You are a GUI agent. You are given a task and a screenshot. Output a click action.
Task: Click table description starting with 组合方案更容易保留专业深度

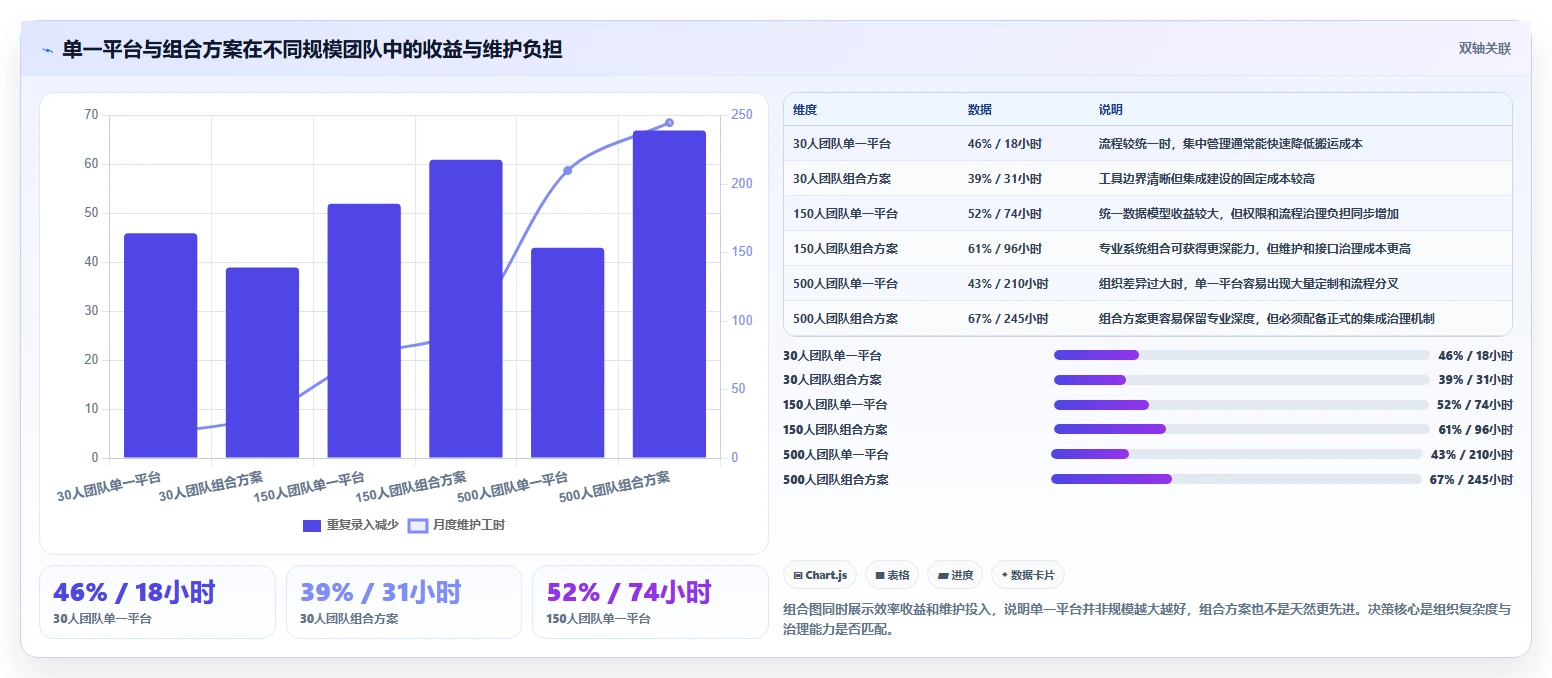pos(1267,319)
